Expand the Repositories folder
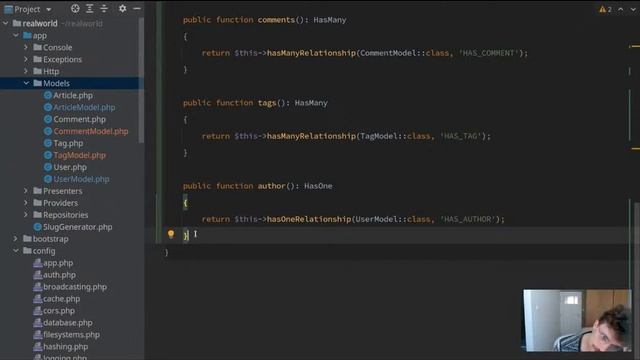 (26, 215)
